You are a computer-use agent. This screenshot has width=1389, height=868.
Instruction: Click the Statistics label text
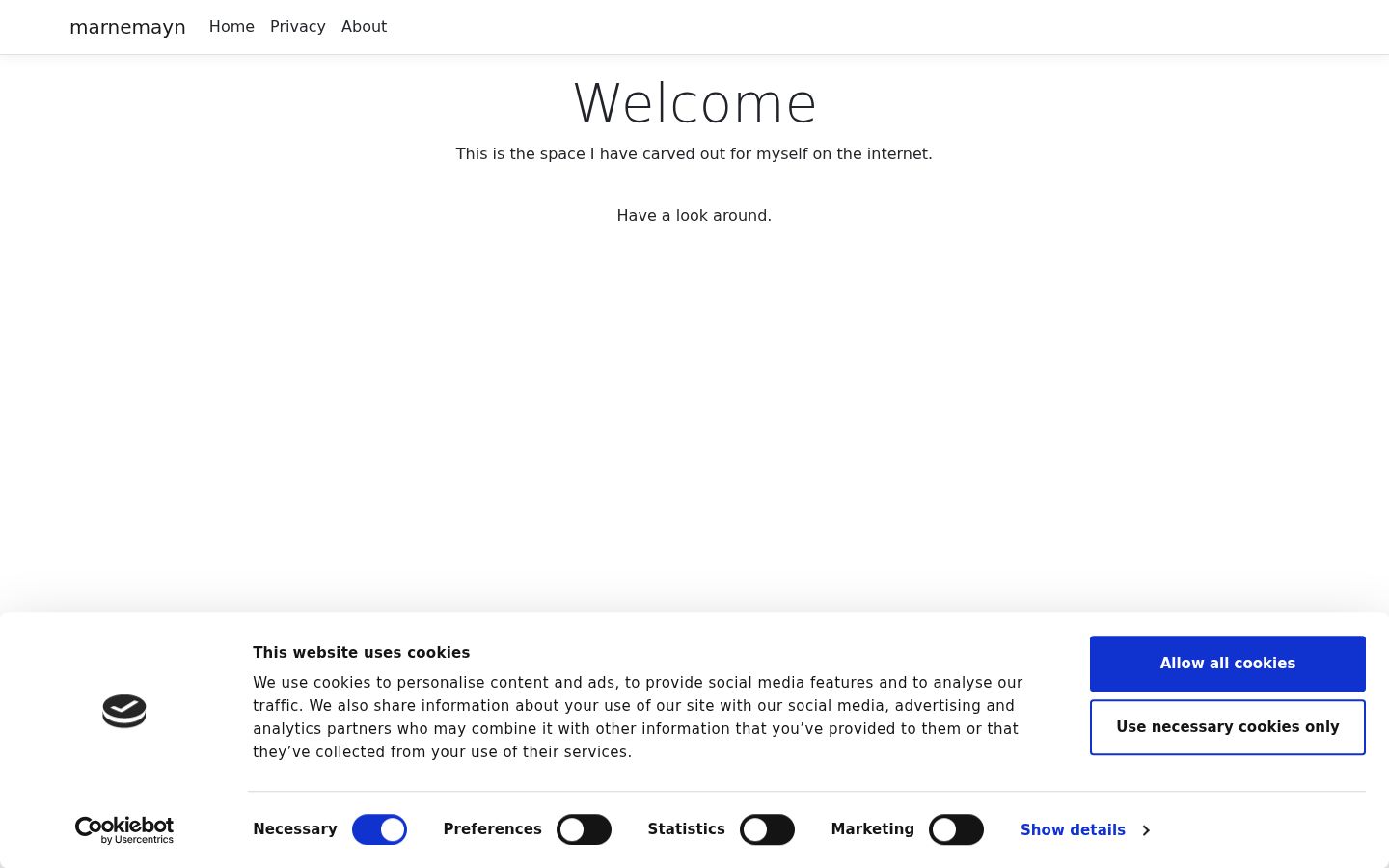coord(686,828)
